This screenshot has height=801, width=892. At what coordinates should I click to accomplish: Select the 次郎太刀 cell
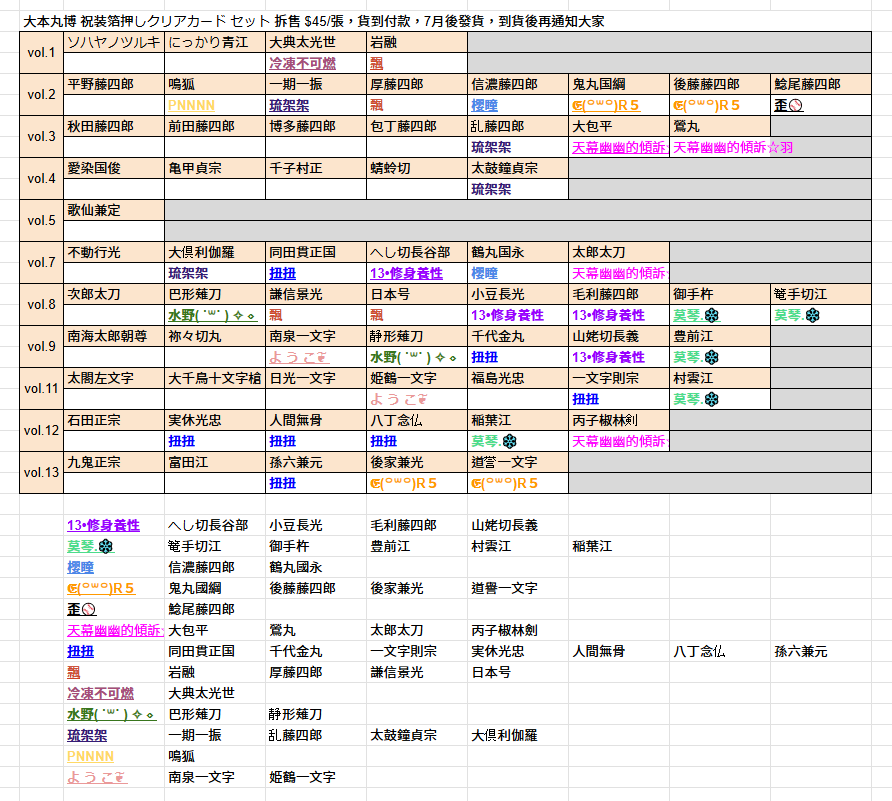114,295
